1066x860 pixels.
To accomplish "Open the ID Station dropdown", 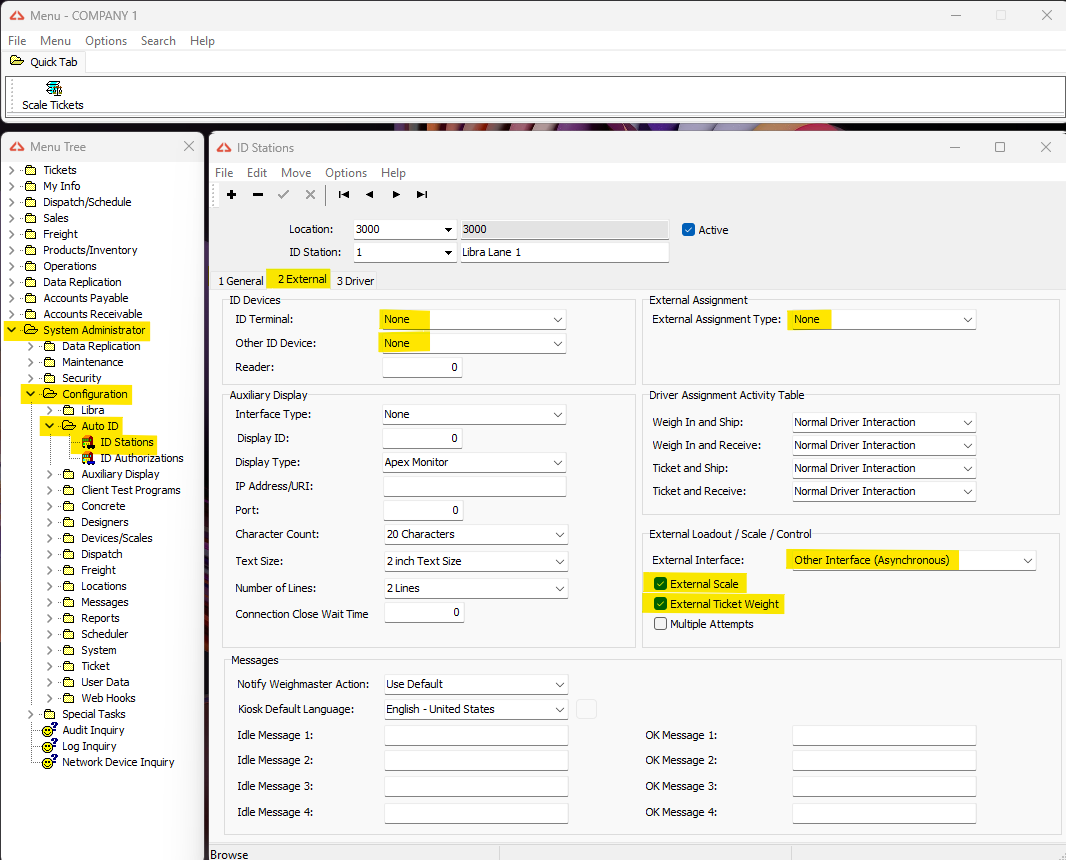I will point(448,252).
